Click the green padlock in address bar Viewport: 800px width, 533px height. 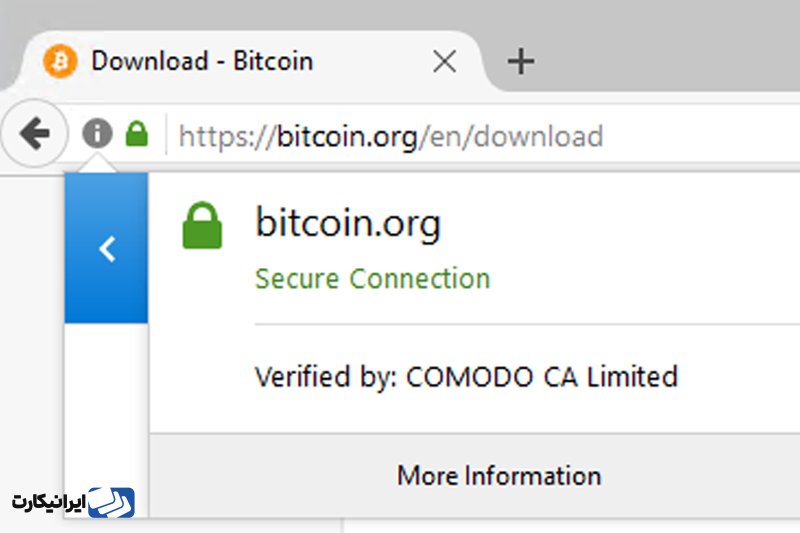[x=137, y=134]
